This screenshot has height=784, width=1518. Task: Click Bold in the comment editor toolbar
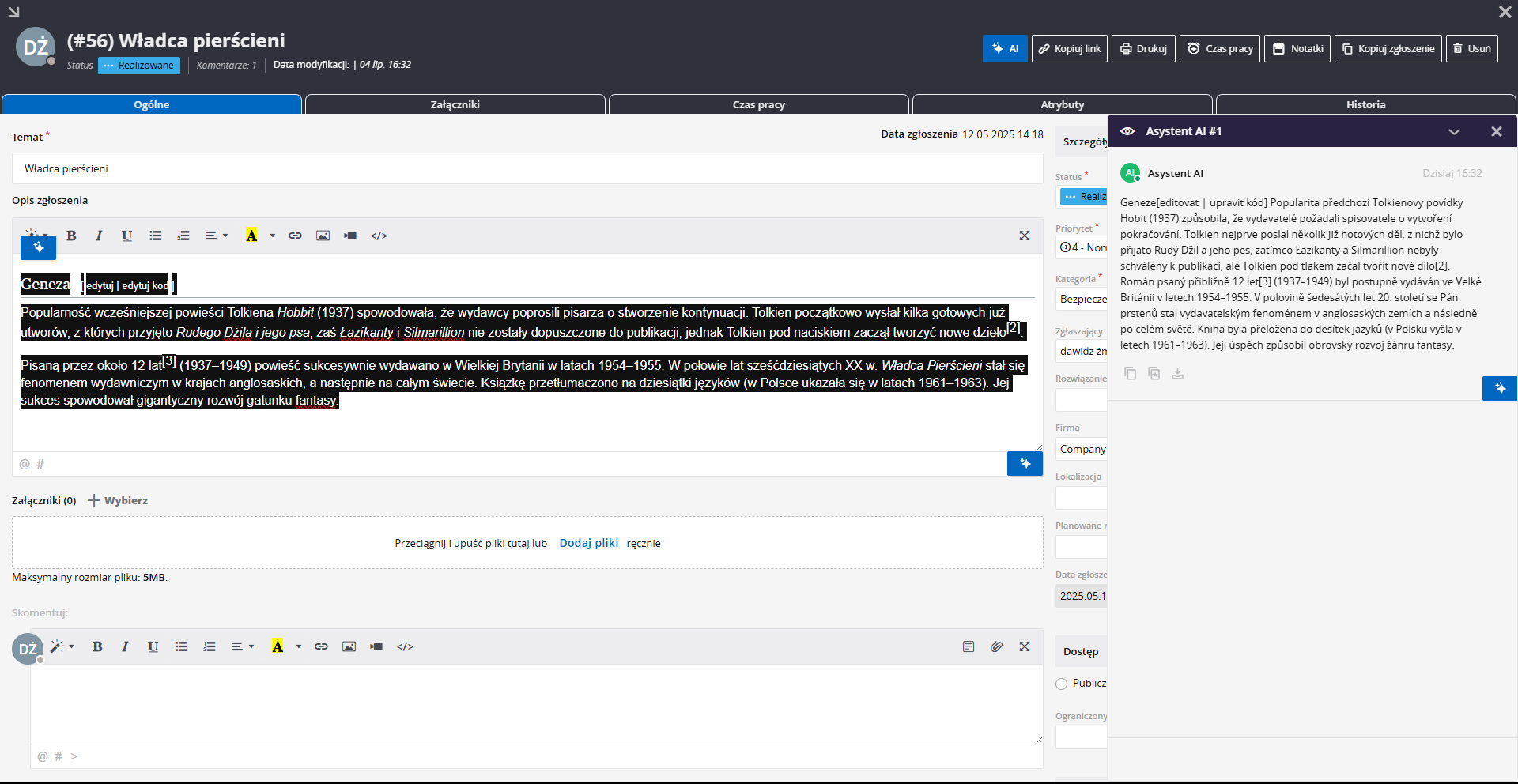tap(97, 646)
